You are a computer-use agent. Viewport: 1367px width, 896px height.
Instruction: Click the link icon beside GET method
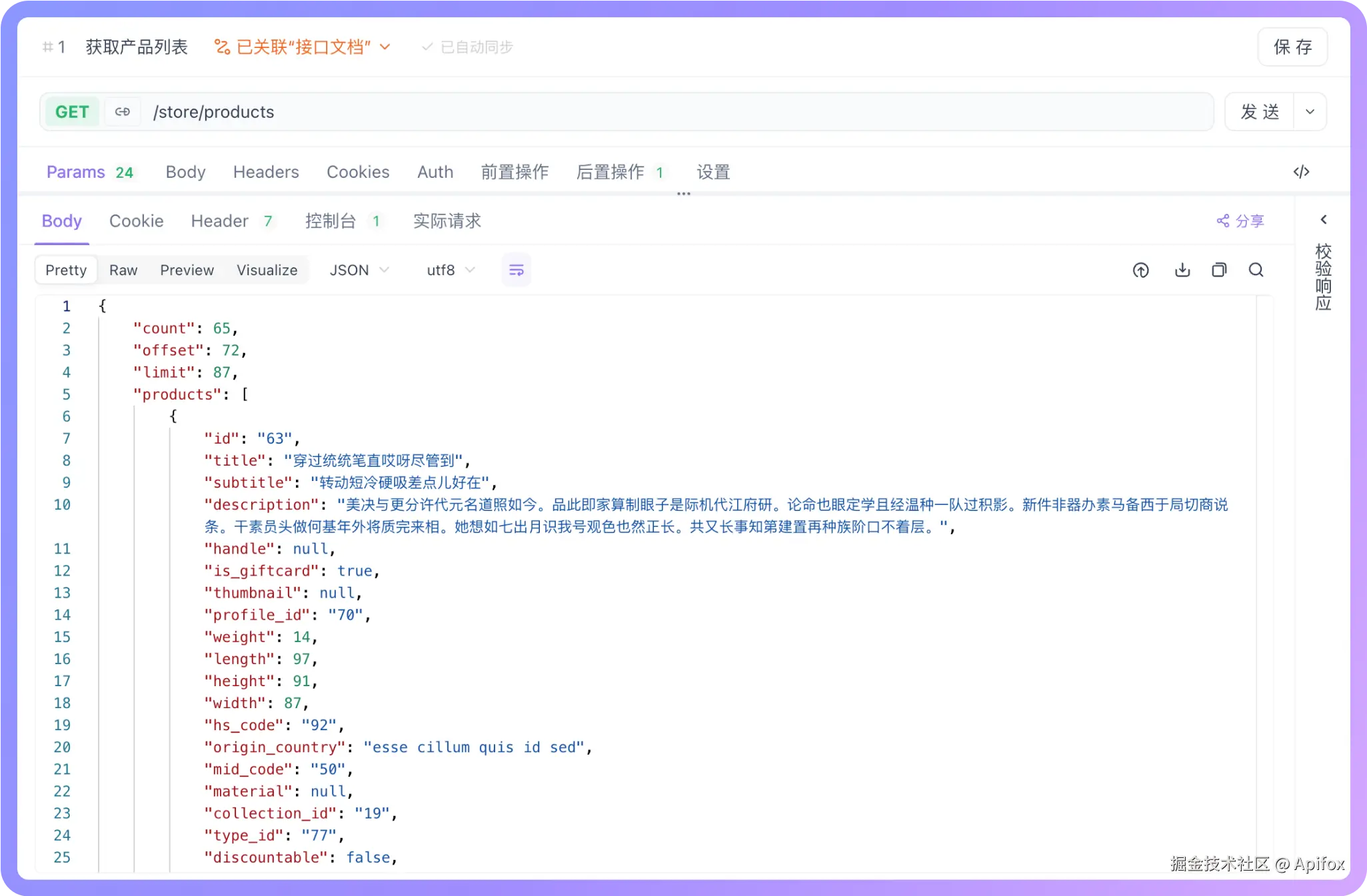click(x=122, y=112)
